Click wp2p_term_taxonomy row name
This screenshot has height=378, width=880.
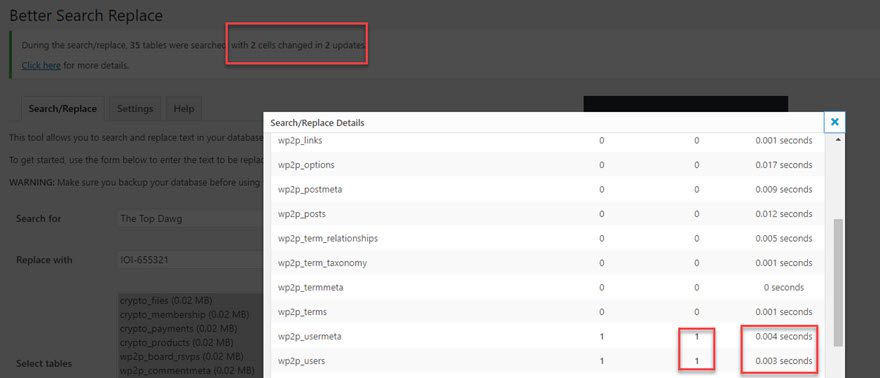322,263
